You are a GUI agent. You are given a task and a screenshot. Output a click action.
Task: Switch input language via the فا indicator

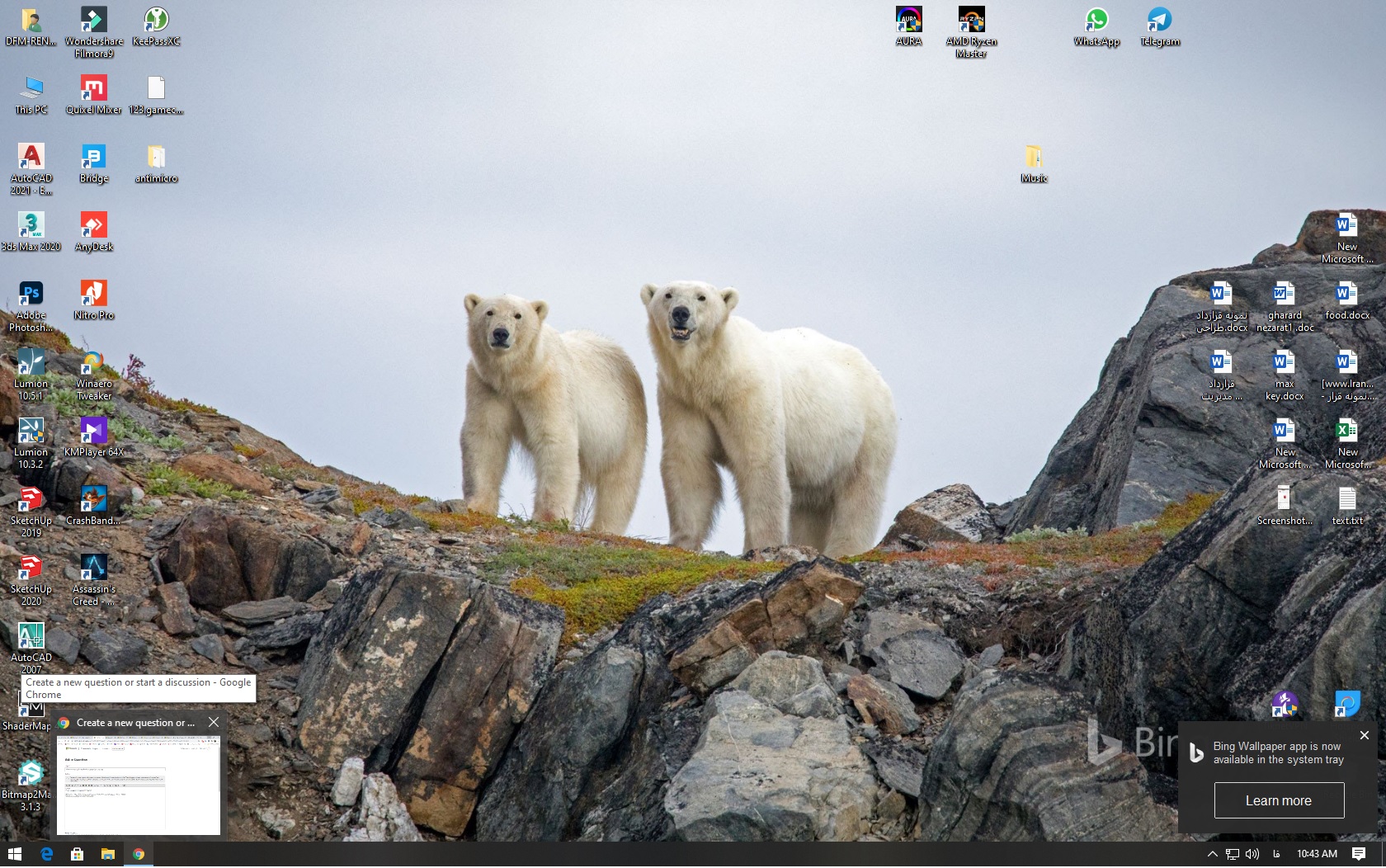pyautogui.click(x=1275, y=855)
